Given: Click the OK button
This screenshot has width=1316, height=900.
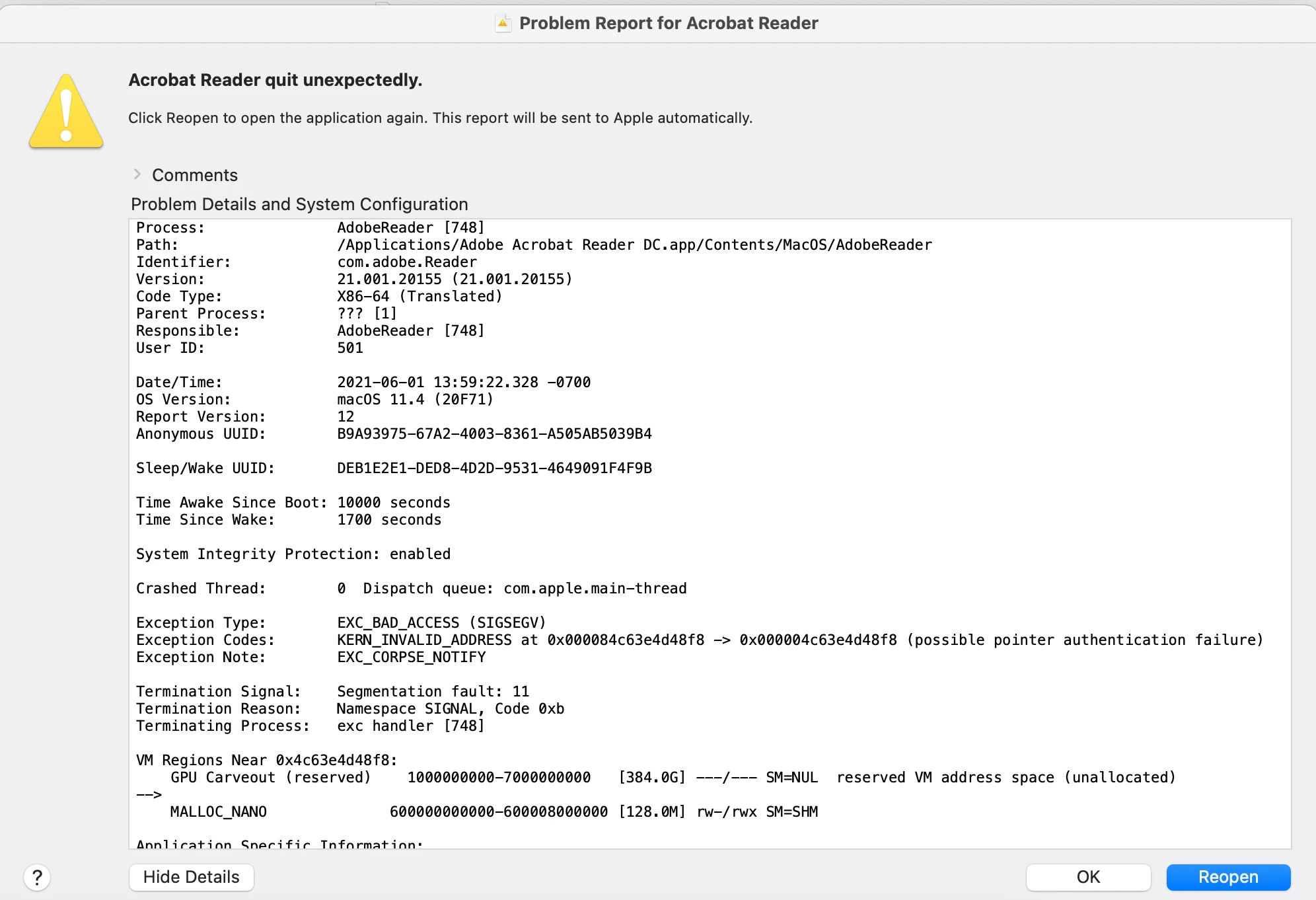Looking at the screenshot, I should pyautogui.click(x=1088, y=877).
